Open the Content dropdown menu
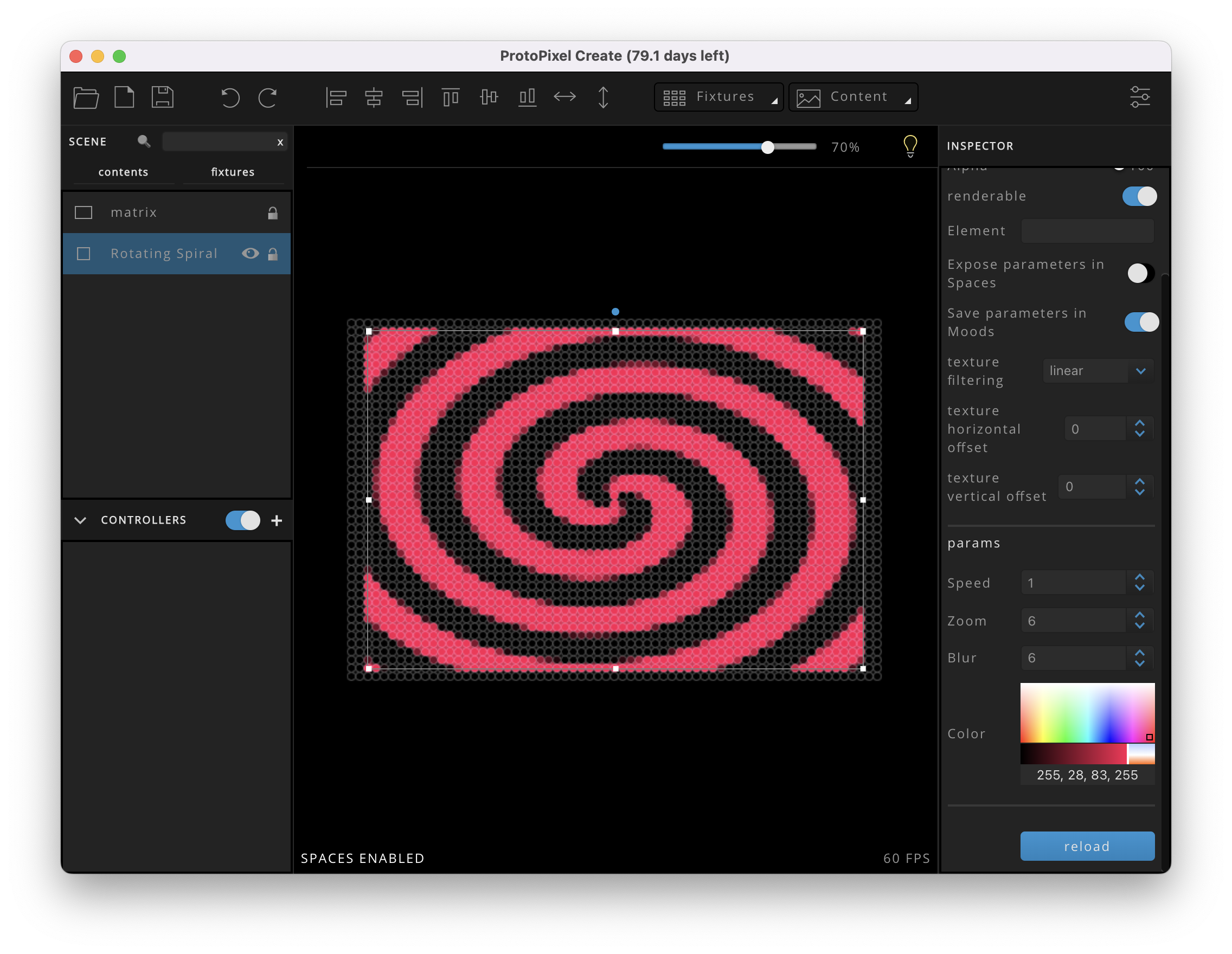The image size is (1232, 954). click(853, 97)
